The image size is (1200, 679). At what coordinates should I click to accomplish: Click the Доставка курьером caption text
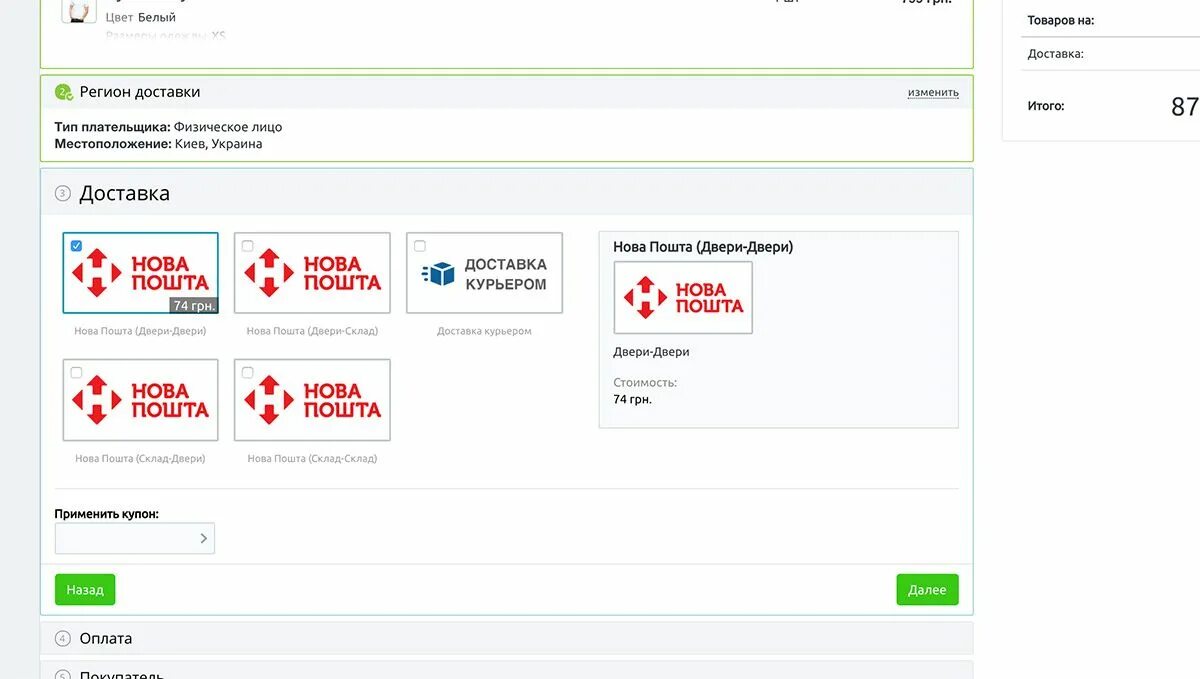[484, 331]
